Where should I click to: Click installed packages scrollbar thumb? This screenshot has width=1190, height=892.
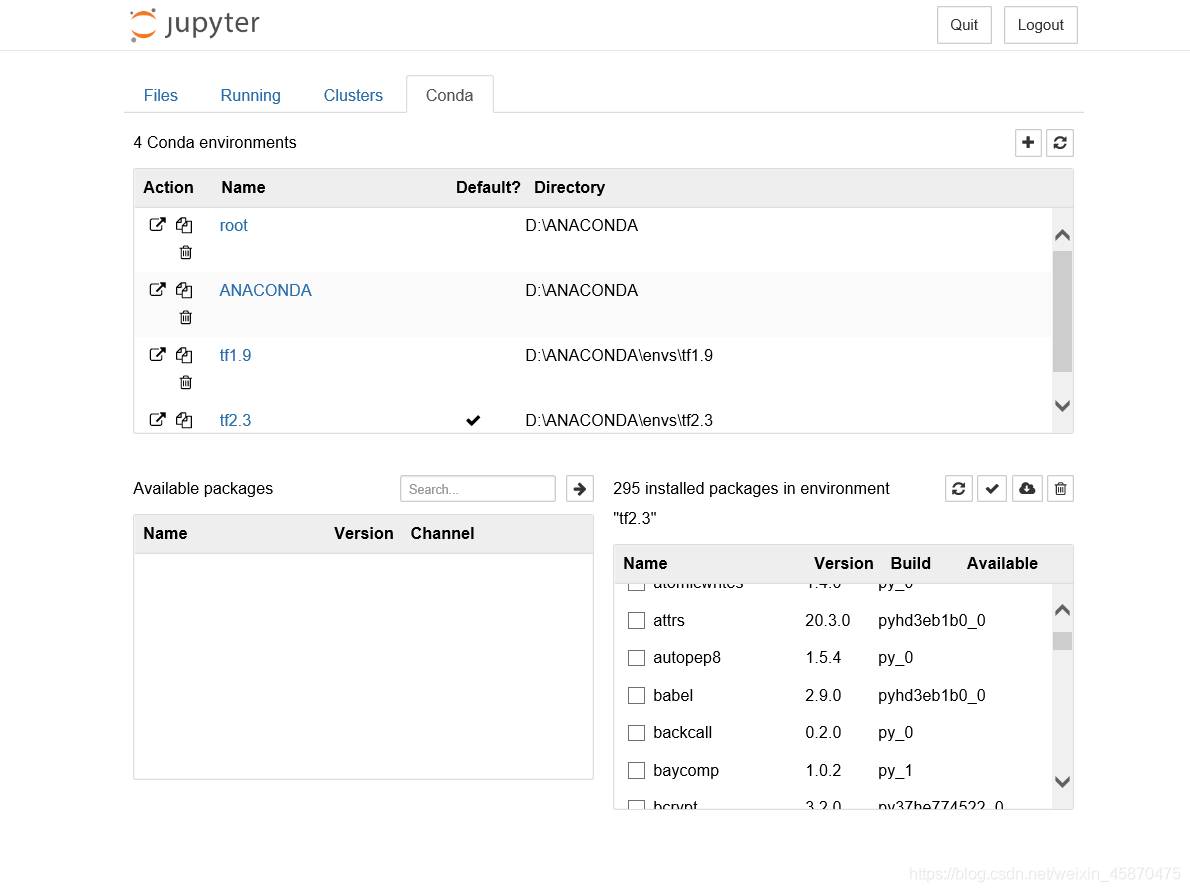click(x=1062, y=641)
